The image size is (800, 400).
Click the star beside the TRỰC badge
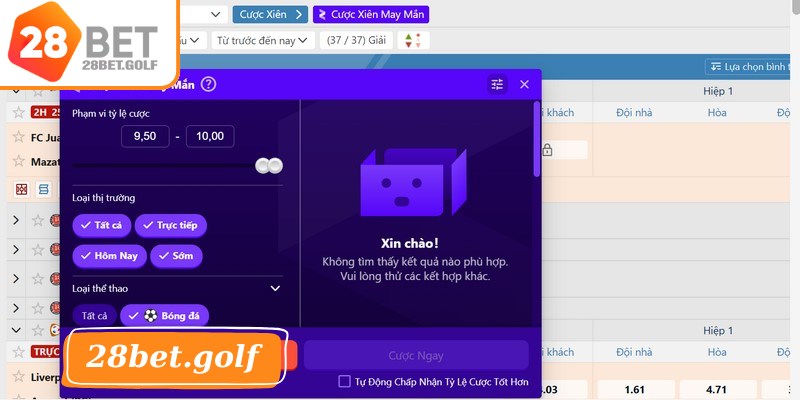click(18, 352)
